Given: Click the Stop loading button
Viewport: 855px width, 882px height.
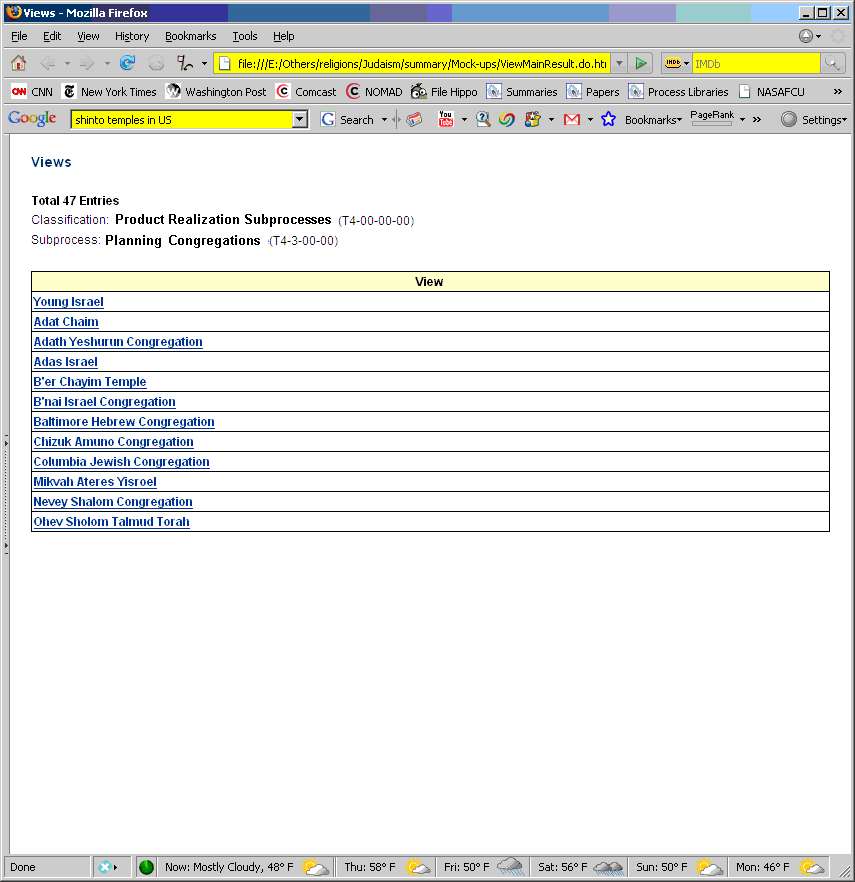Looking at the screenshot, I should click(x=156, y=63).
